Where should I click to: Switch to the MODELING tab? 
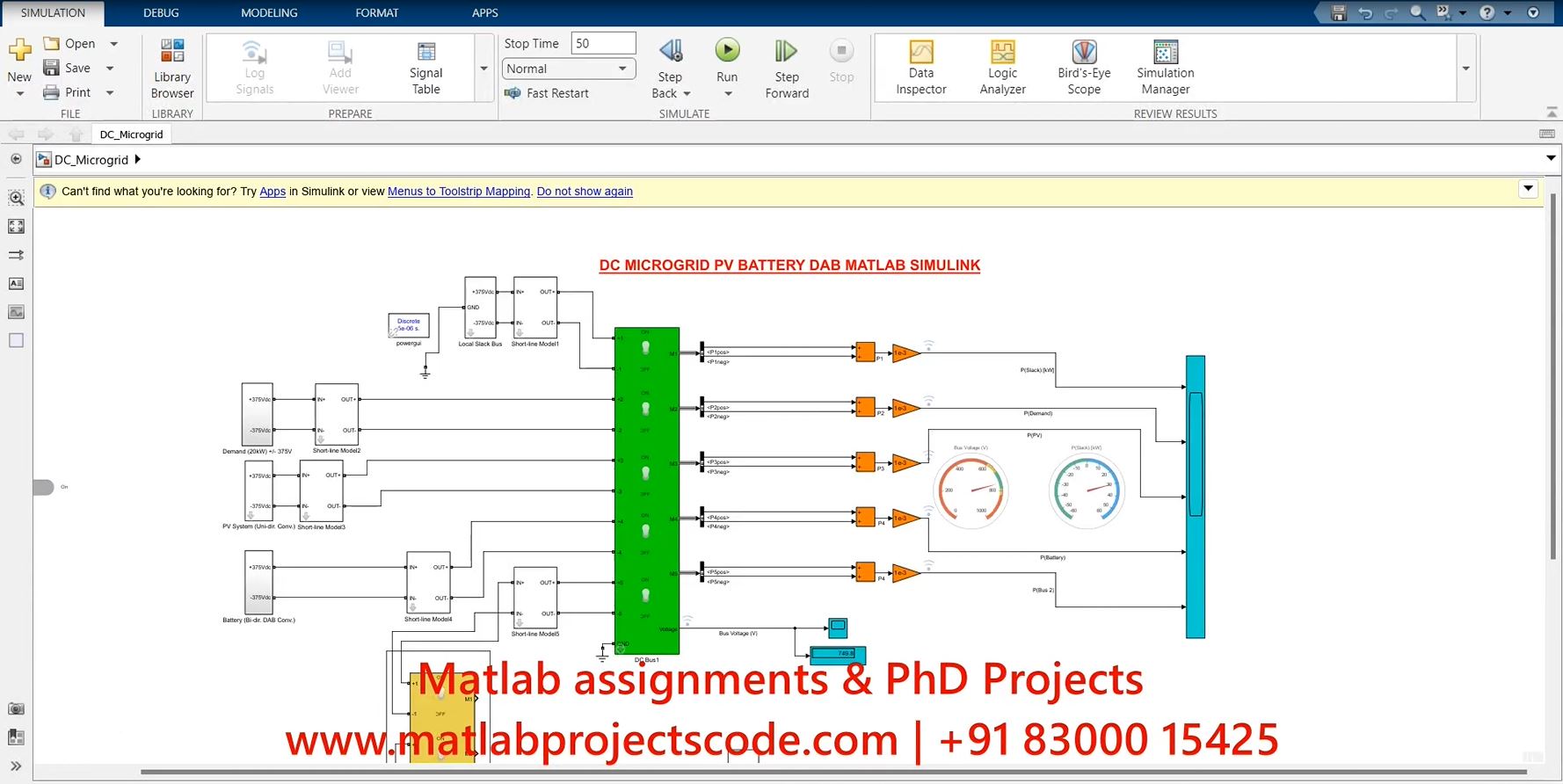[269, 13]
